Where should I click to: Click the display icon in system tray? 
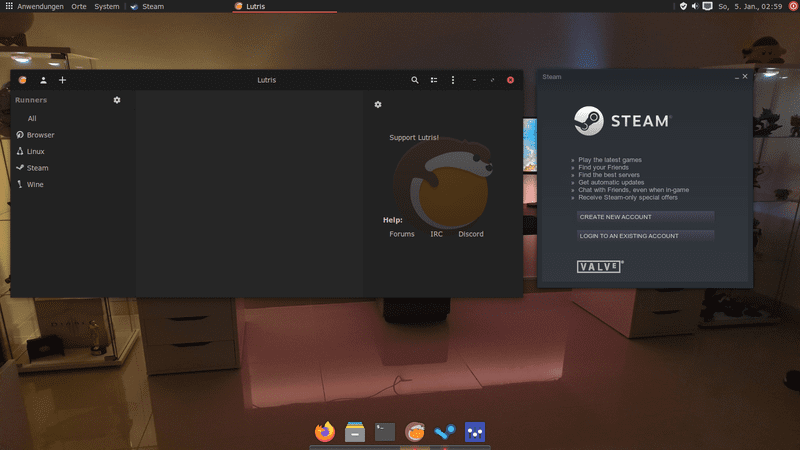tap(708, 6)
